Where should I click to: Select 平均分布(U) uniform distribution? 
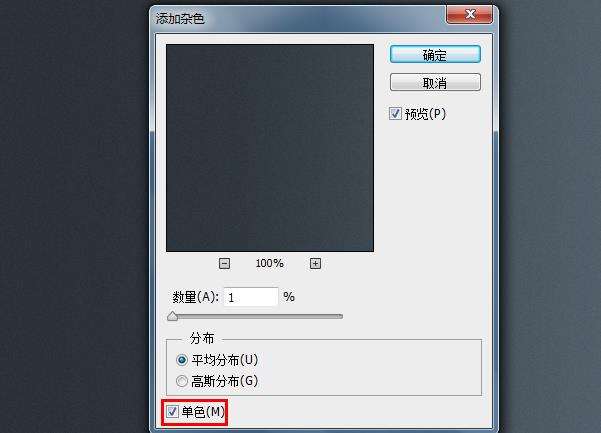[x=182, y=360]
